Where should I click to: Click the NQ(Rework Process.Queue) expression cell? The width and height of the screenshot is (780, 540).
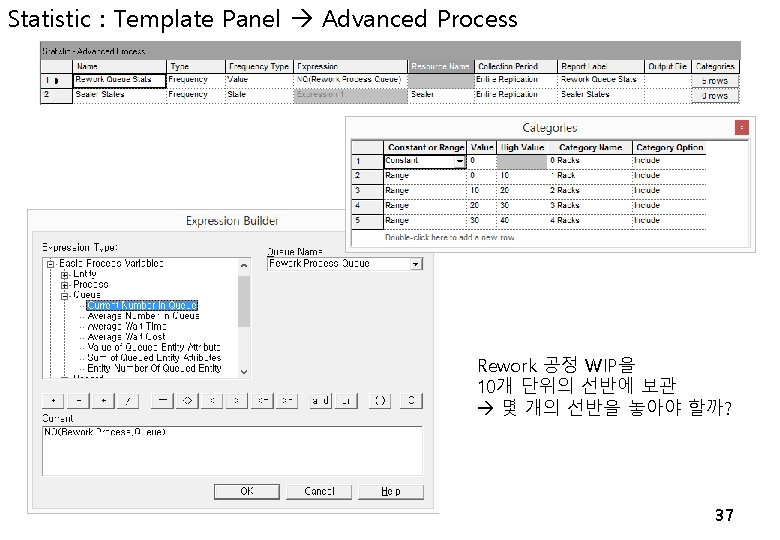tap(351, 80)
